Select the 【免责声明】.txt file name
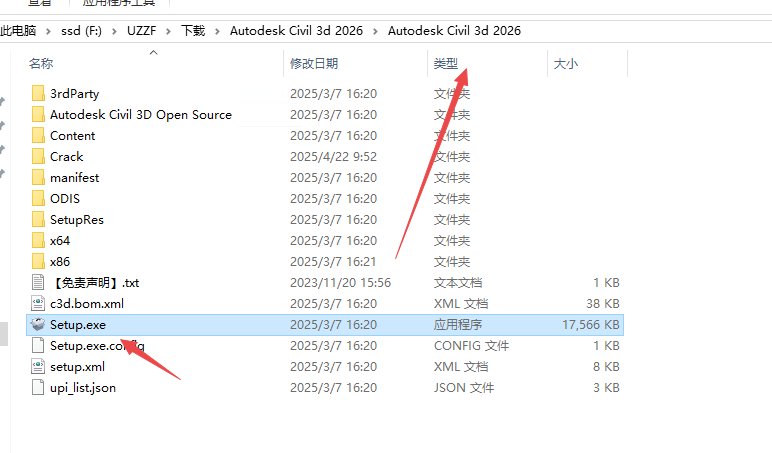 tap(95, 283)
